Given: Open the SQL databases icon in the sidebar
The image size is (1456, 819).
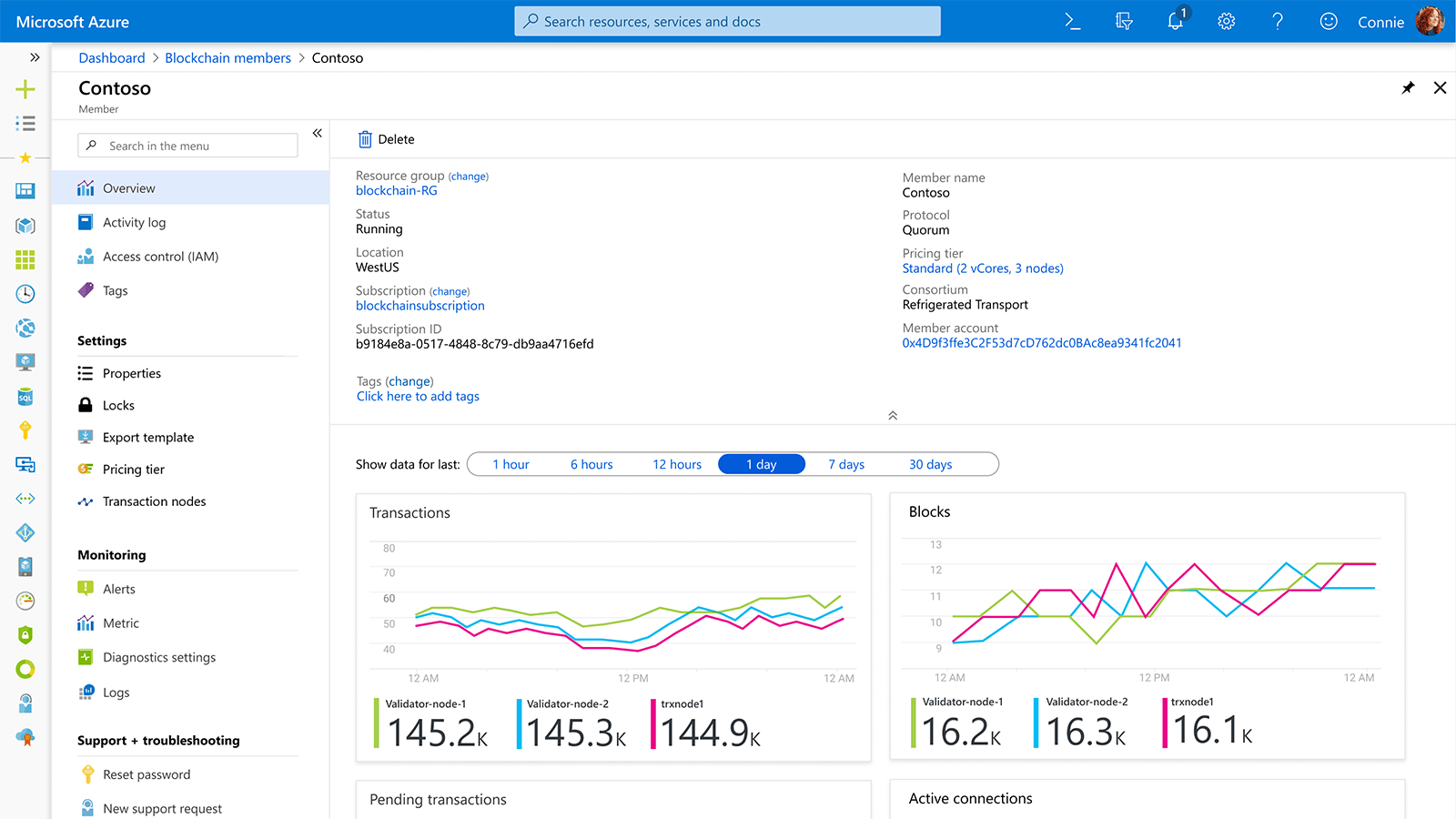Looking at the screenshot, I should coord(25,397).
